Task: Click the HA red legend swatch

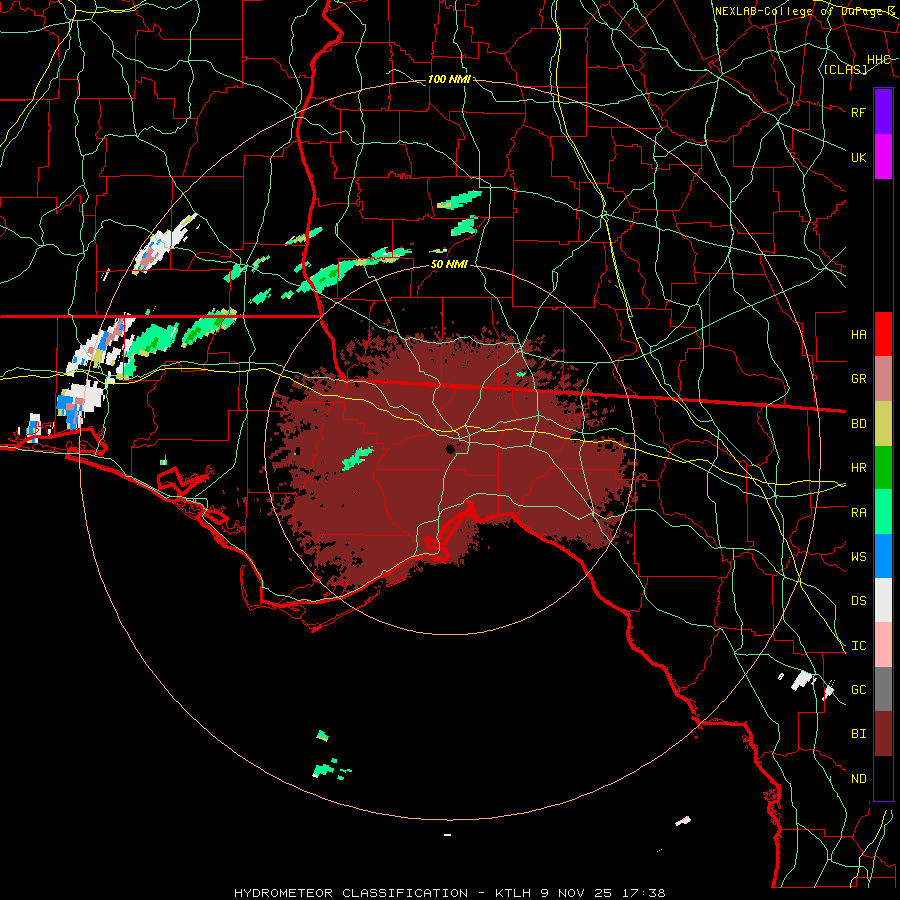Action: click(x=883, y=334)
